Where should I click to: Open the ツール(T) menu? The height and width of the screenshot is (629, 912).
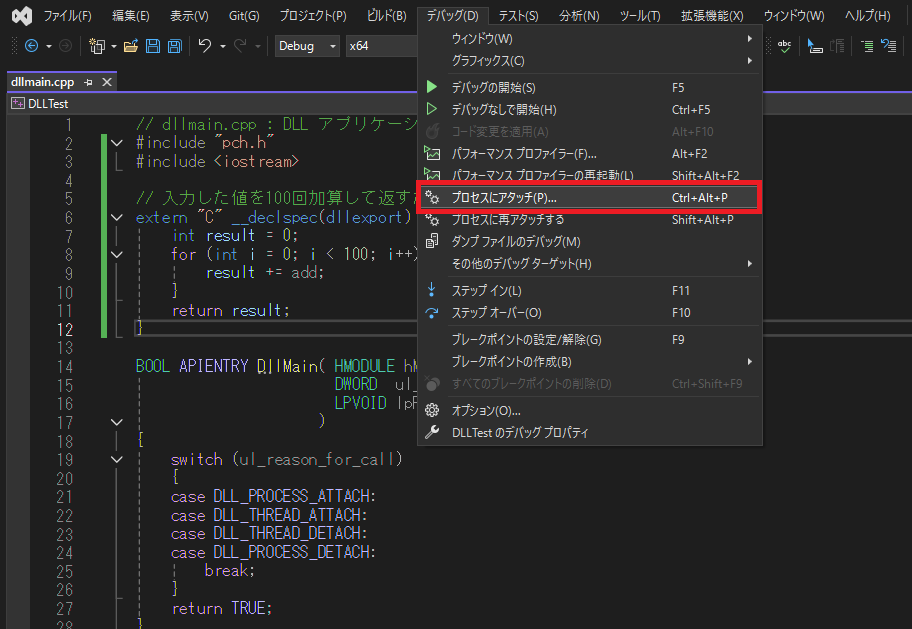click(639, 16)
